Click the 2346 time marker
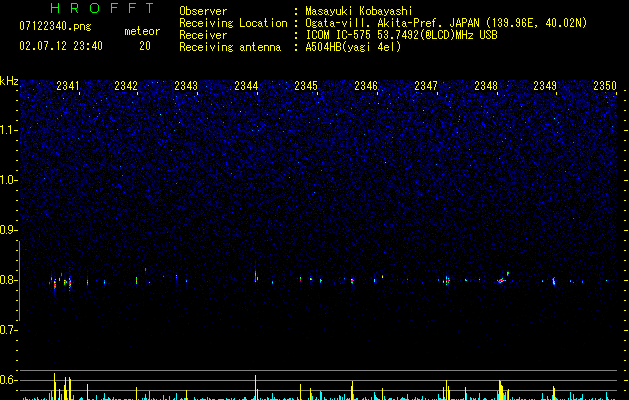 pos(366,86)
